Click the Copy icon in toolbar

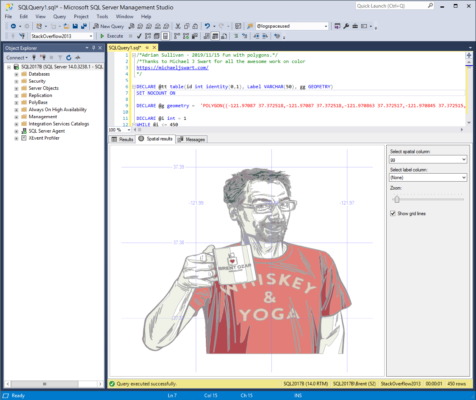click(187, 26)
